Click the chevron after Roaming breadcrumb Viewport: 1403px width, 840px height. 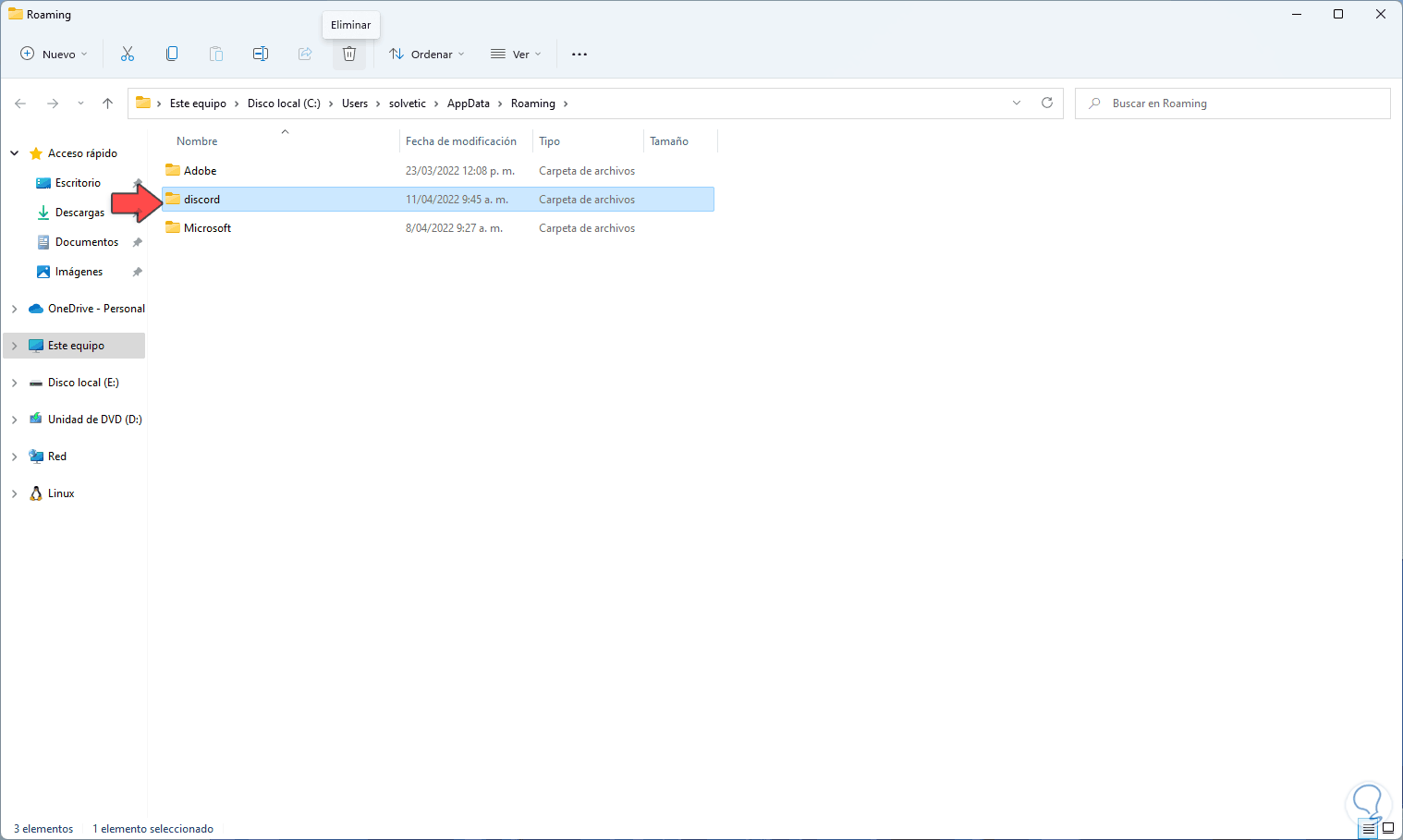[566, 103]
